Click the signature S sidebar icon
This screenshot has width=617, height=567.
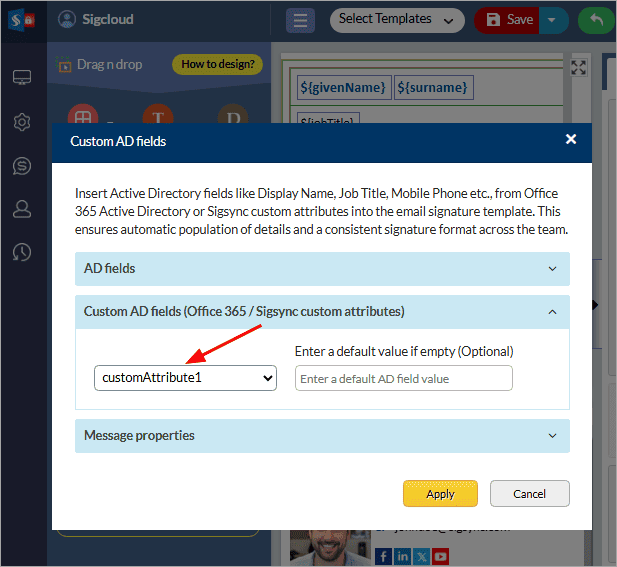[22, 165]
